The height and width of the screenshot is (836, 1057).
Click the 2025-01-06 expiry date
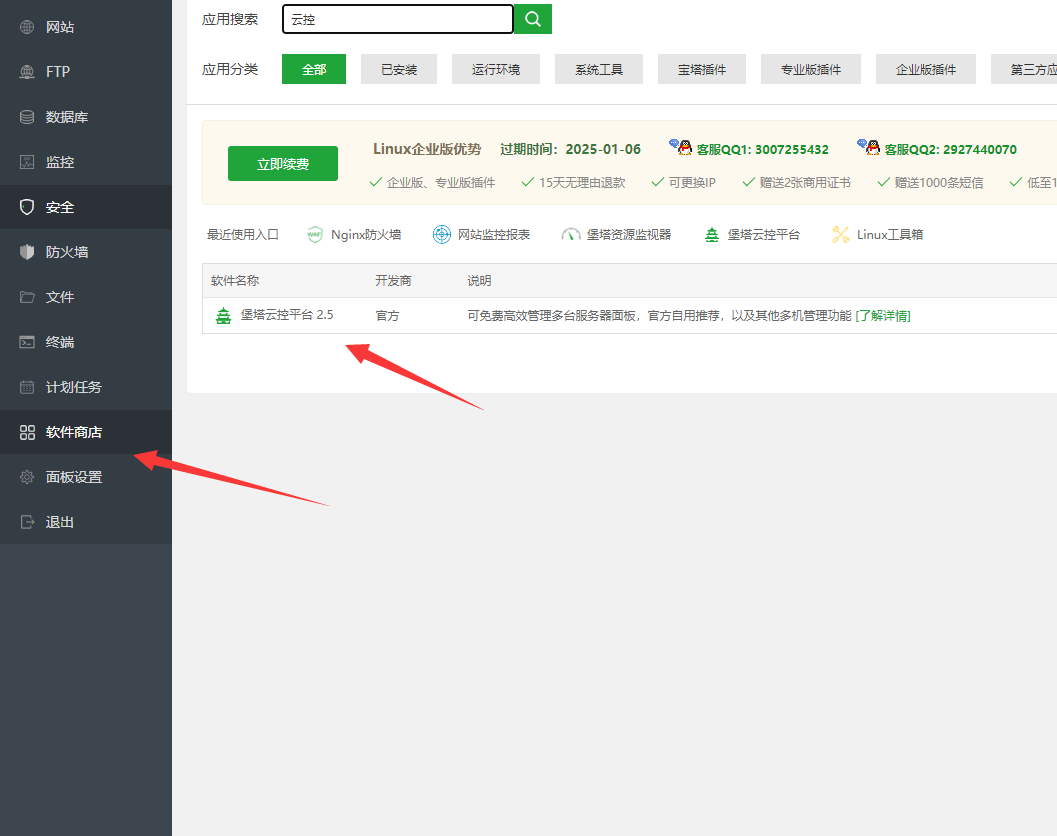pos(603,149)
